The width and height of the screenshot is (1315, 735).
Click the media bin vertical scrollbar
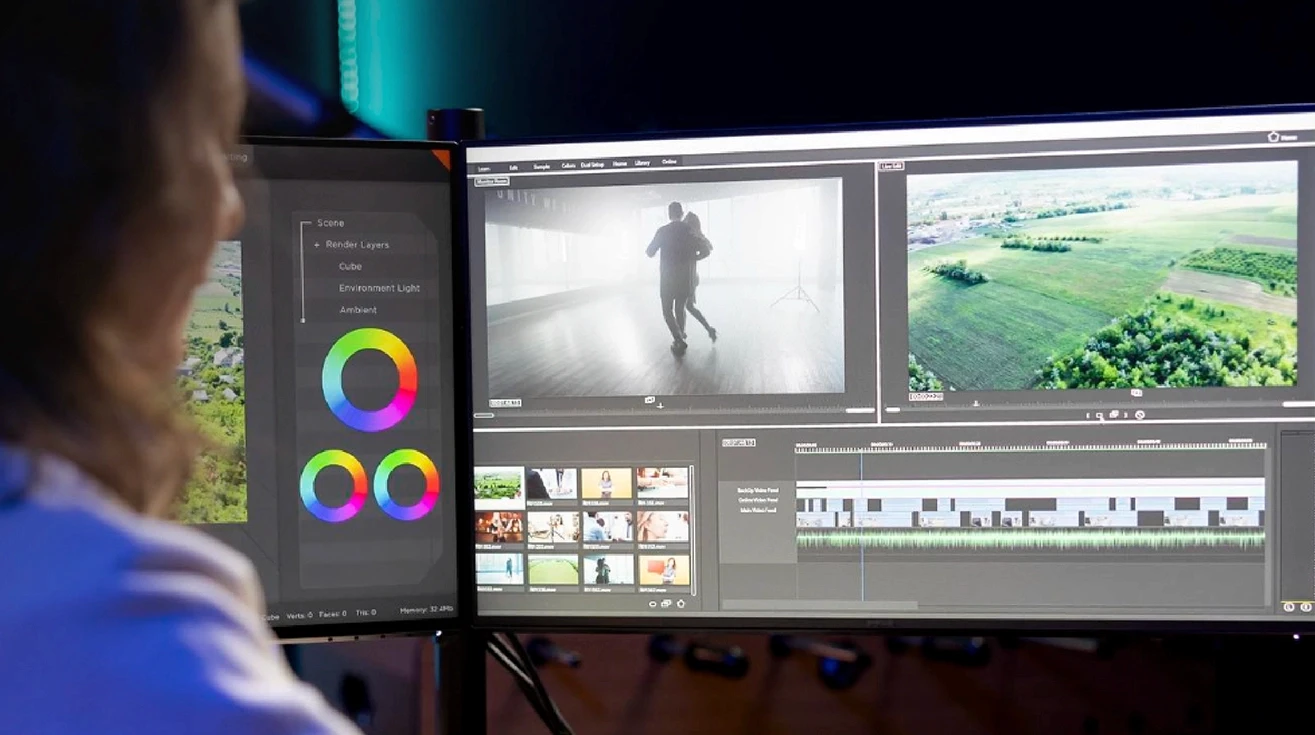tap(691, 529)
